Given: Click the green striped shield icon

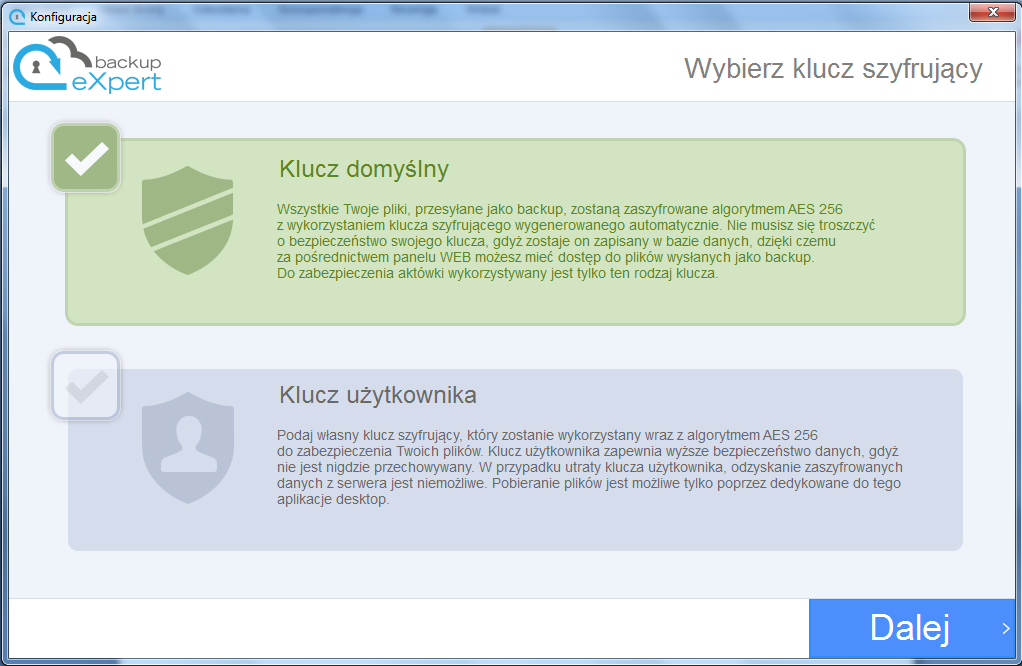Looking at the screenshot, I should click(x=188, y=220).
